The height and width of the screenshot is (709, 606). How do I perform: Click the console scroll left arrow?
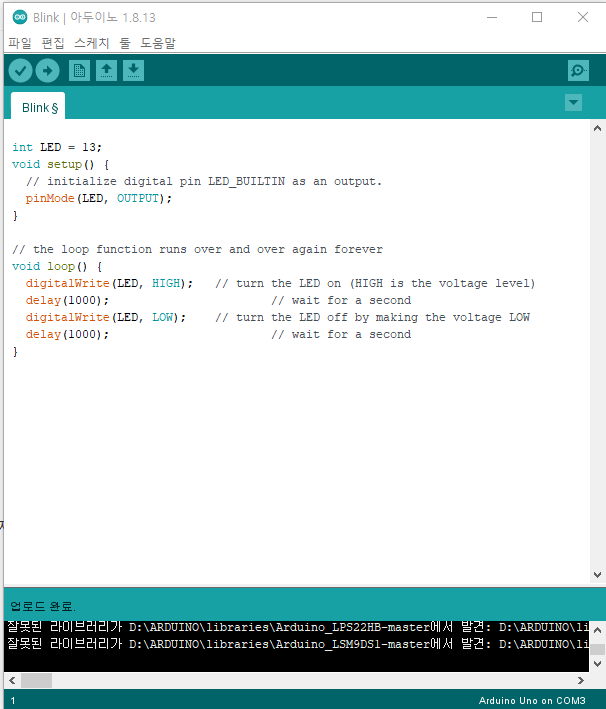click(12, 680)
